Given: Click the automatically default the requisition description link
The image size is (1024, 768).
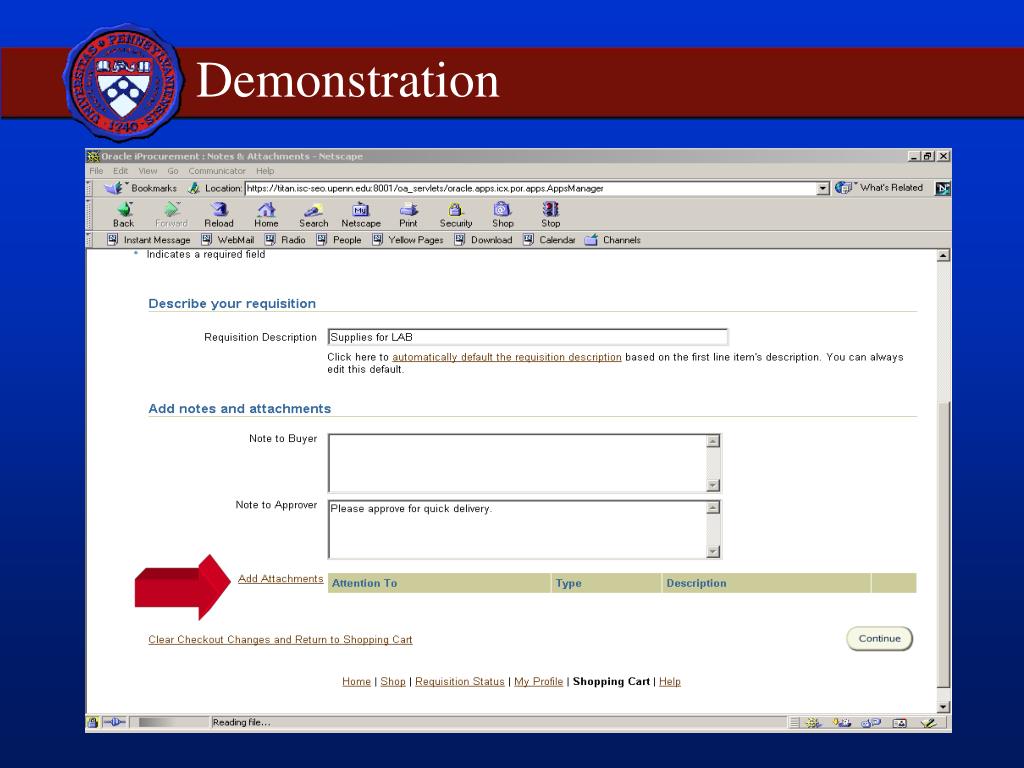Looking at the screenshot, I should (x=507, y=357).
